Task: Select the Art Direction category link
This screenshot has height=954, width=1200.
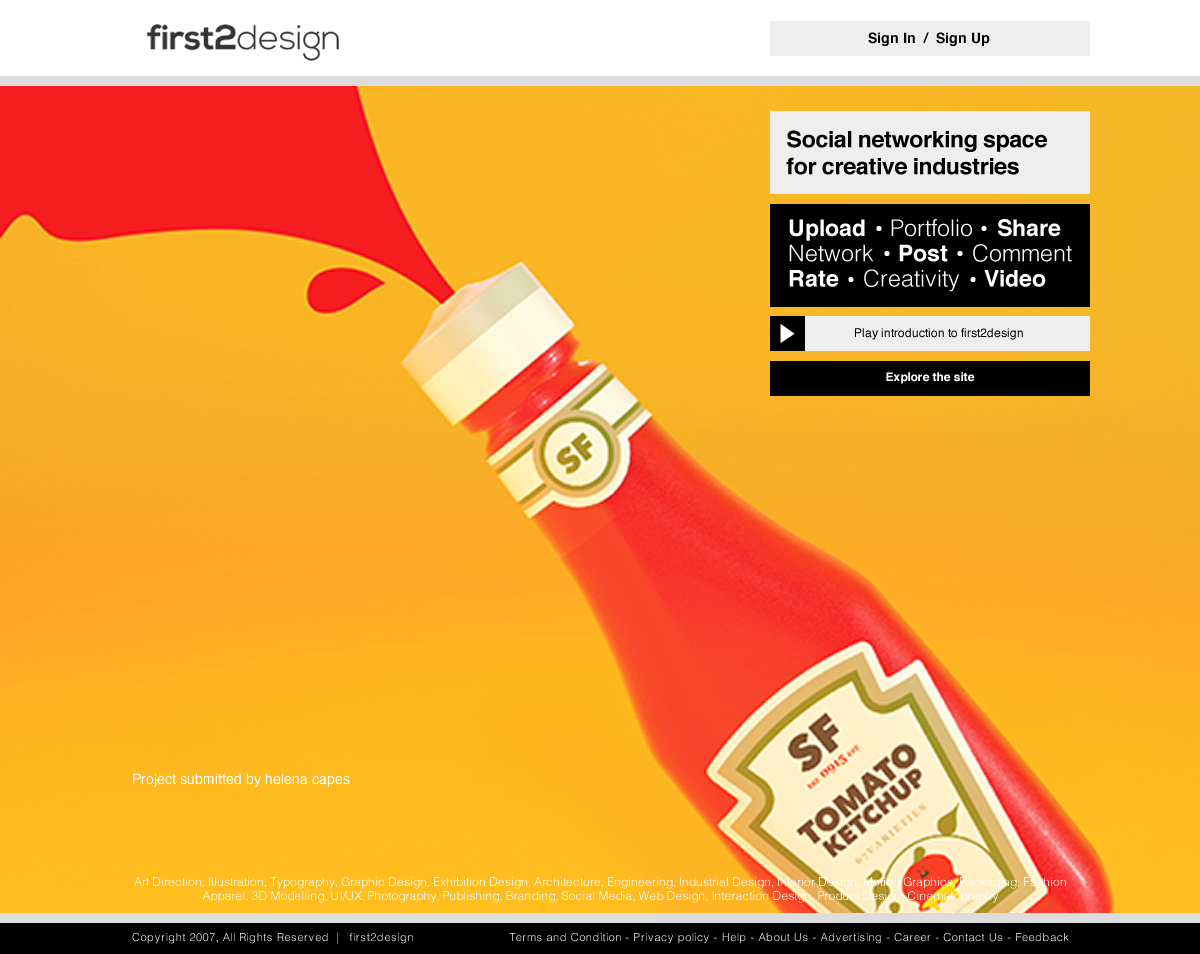Action: coord(168,882)
